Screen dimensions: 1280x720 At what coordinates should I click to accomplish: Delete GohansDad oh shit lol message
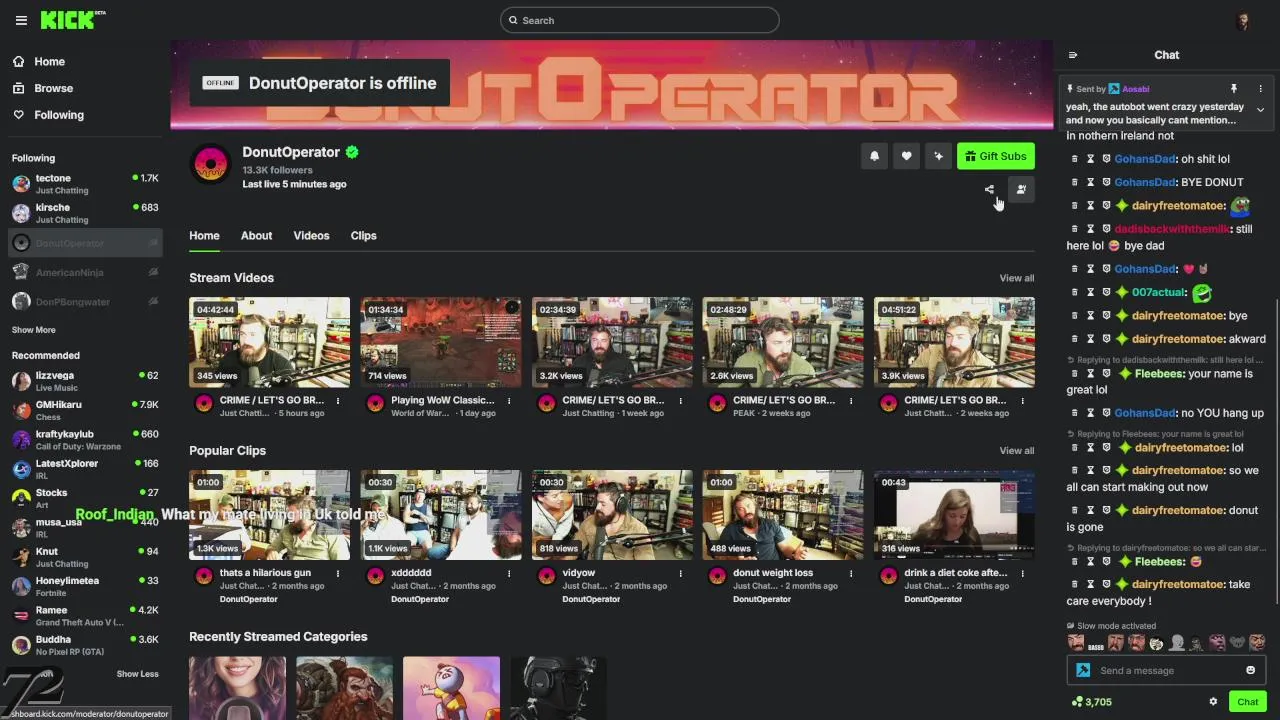click(x=1075, y=159)
